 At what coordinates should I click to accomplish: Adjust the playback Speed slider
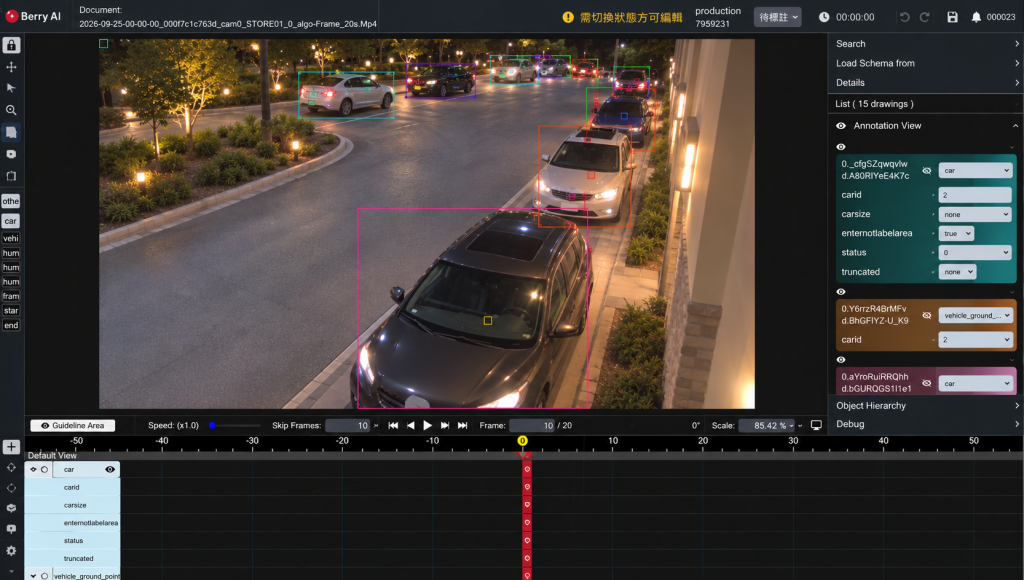(x=234, y=425)
